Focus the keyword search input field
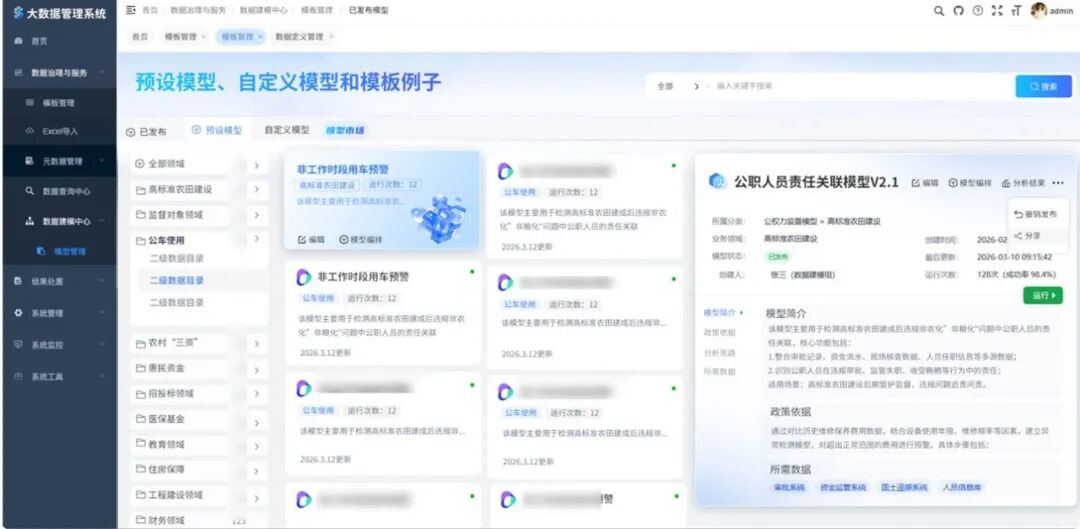Viewport: 1080px width, 529px height. 859,87
